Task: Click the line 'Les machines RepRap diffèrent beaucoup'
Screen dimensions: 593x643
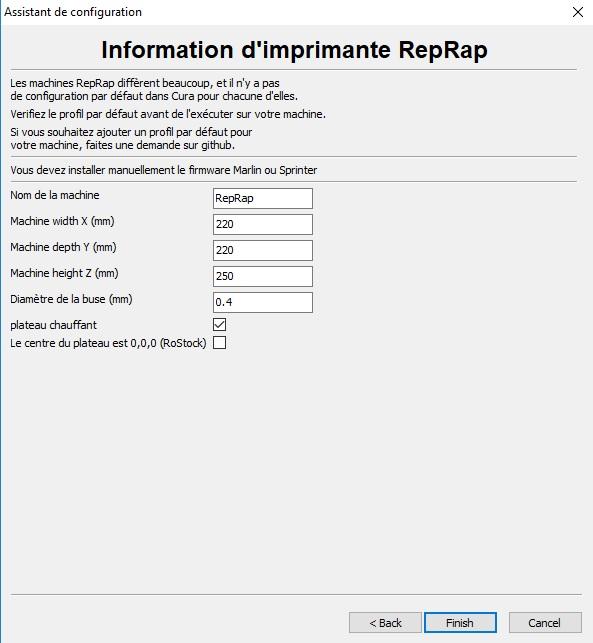Action: click(145, 83)
